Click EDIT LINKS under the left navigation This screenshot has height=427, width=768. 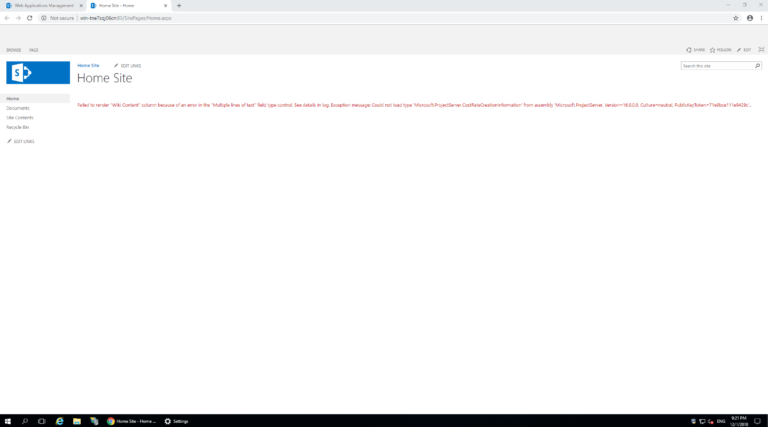[21, 142]
